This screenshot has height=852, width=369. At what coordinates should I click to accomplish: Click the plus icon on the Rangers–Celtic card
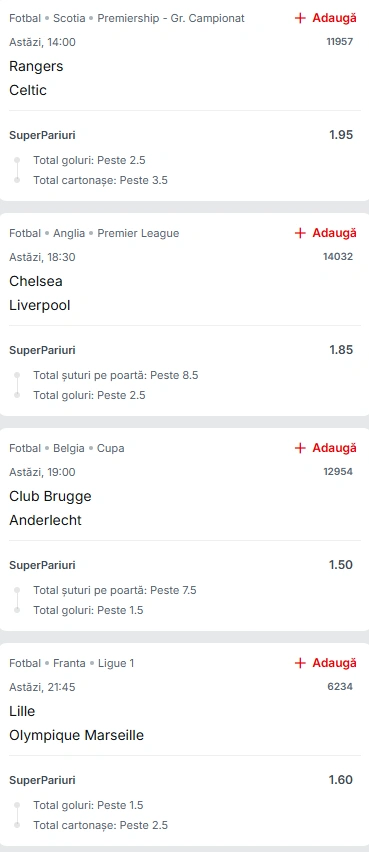(300, 18)
